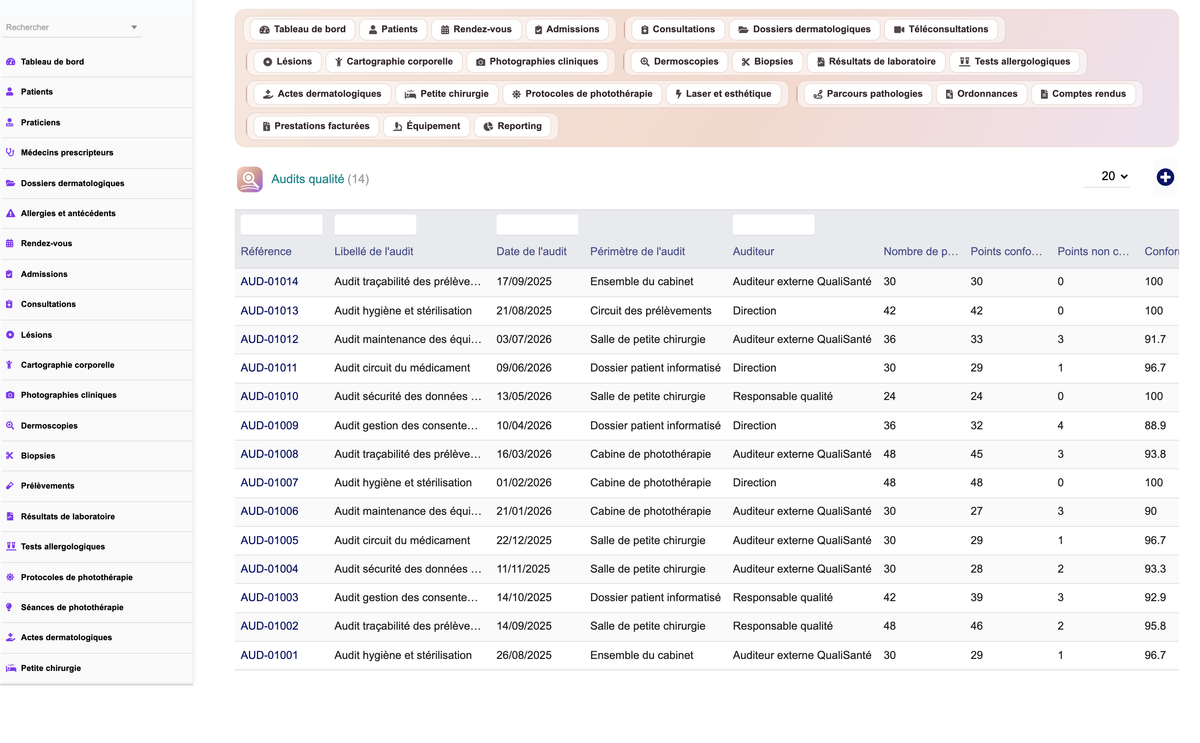Click the Petite chirurgie bed icon in the sidebar
1200x743 pixels.
(10, 668)
